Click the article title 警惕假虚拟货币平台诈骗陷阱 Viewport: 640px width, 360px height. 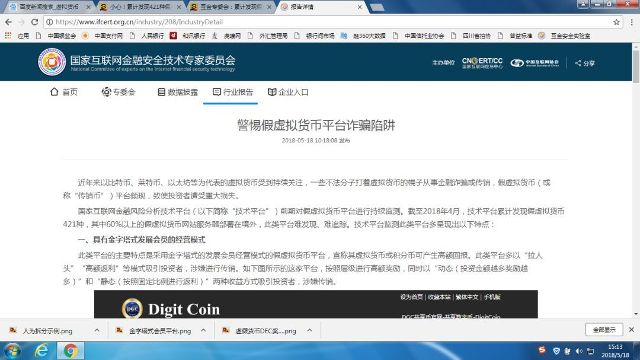click(316, 125)
